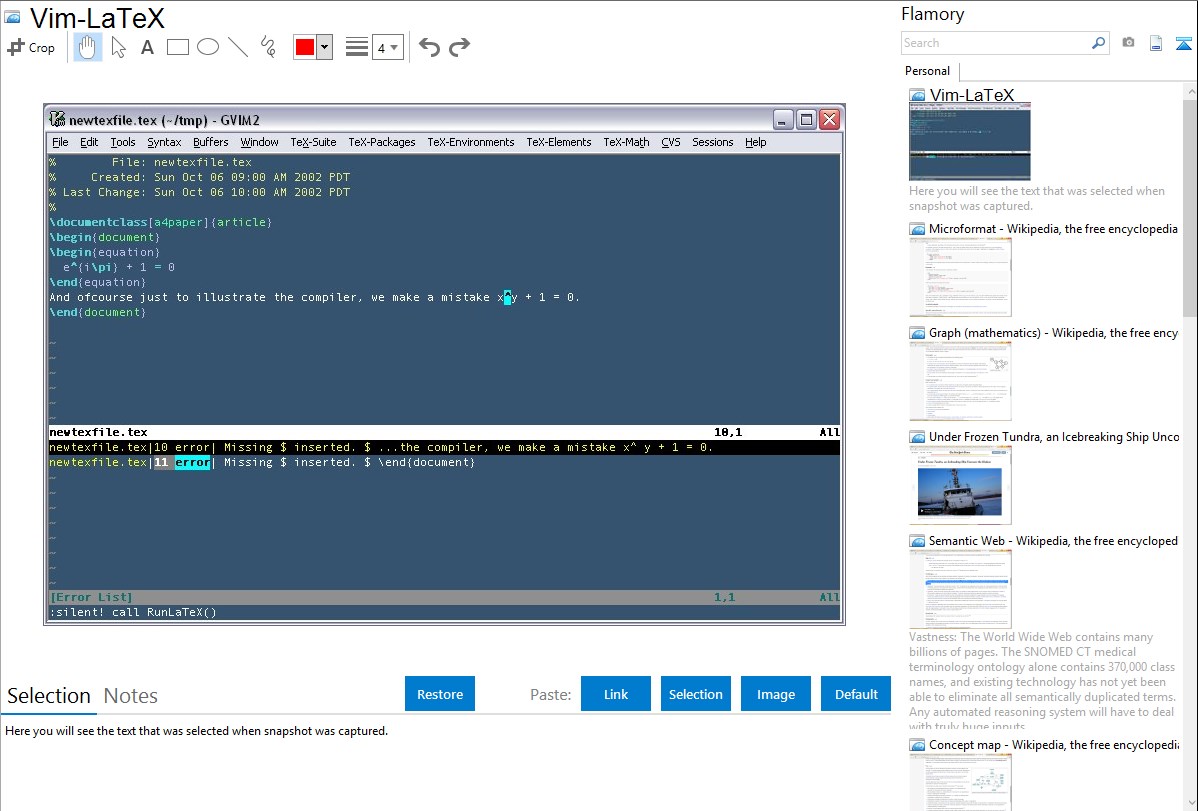The height and width of the screenshot is (811, 1198).
Task: Click the small icon before Vim-LaTeX in the Personal list
Action: point(917,96)
